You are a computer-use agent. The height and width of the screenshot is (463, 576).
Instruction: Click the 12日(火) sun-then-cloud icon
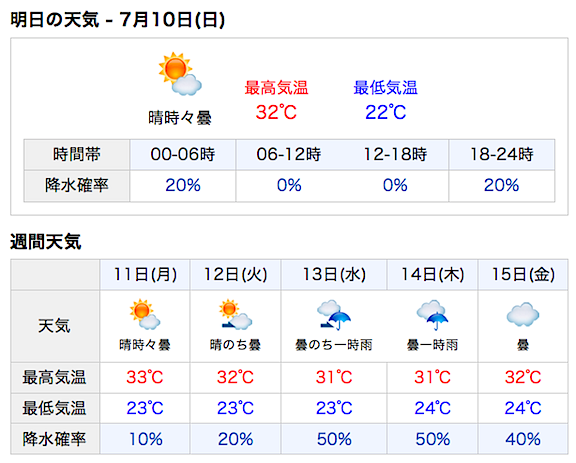(x=235, y=314)
